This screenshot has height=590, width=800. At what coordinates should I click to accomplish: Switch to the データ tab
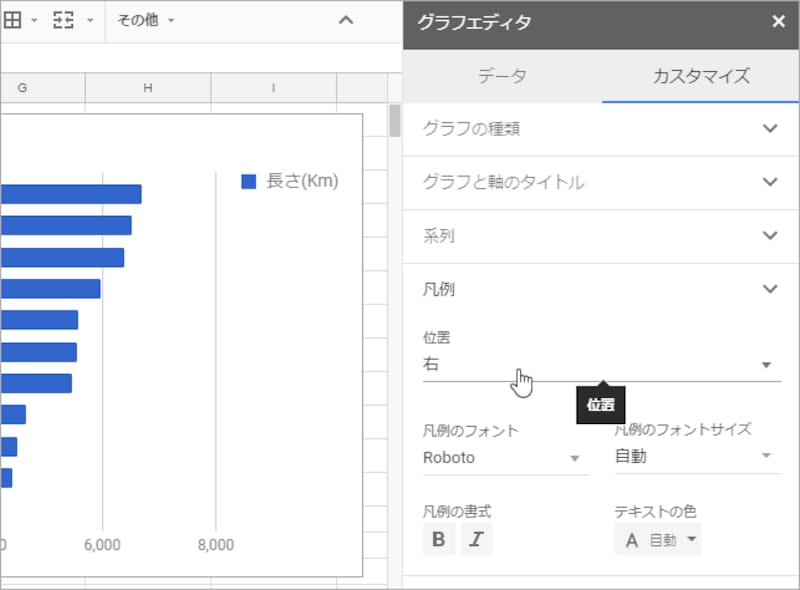[504, 75]
